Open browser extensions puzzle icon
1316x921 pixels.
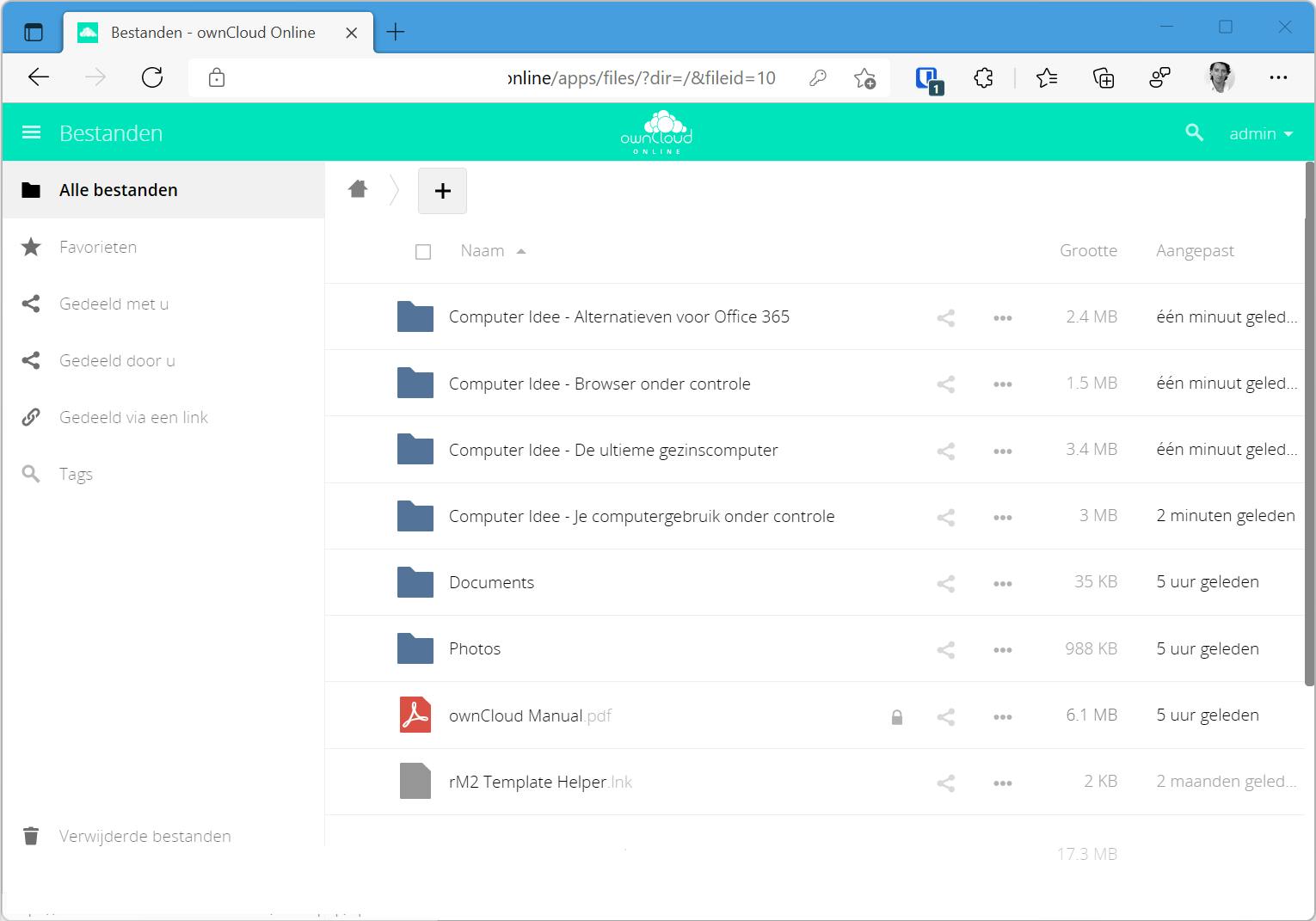983,78
